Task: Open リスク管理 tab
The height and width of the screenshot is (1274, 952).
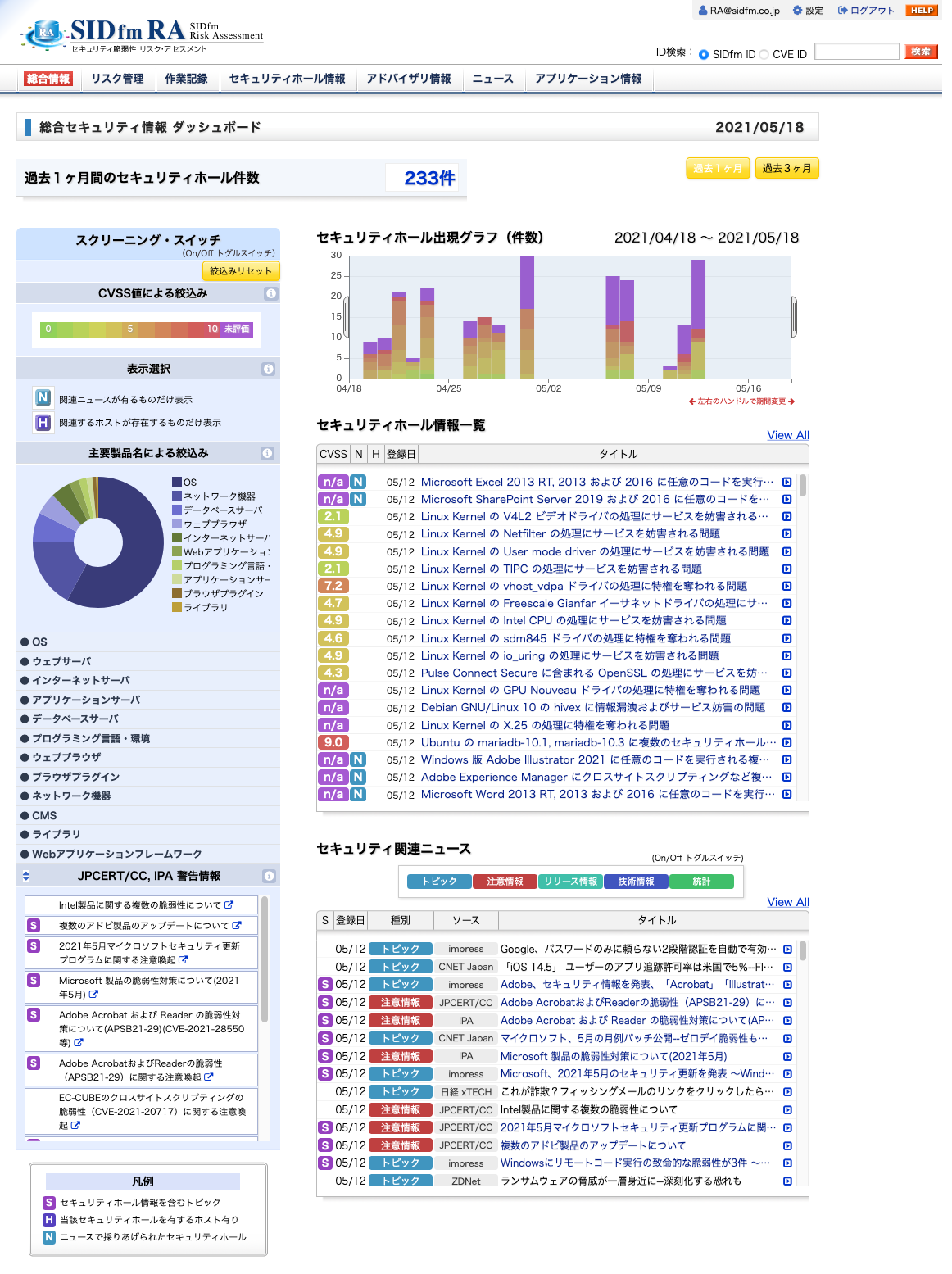Action: point(117,79)
